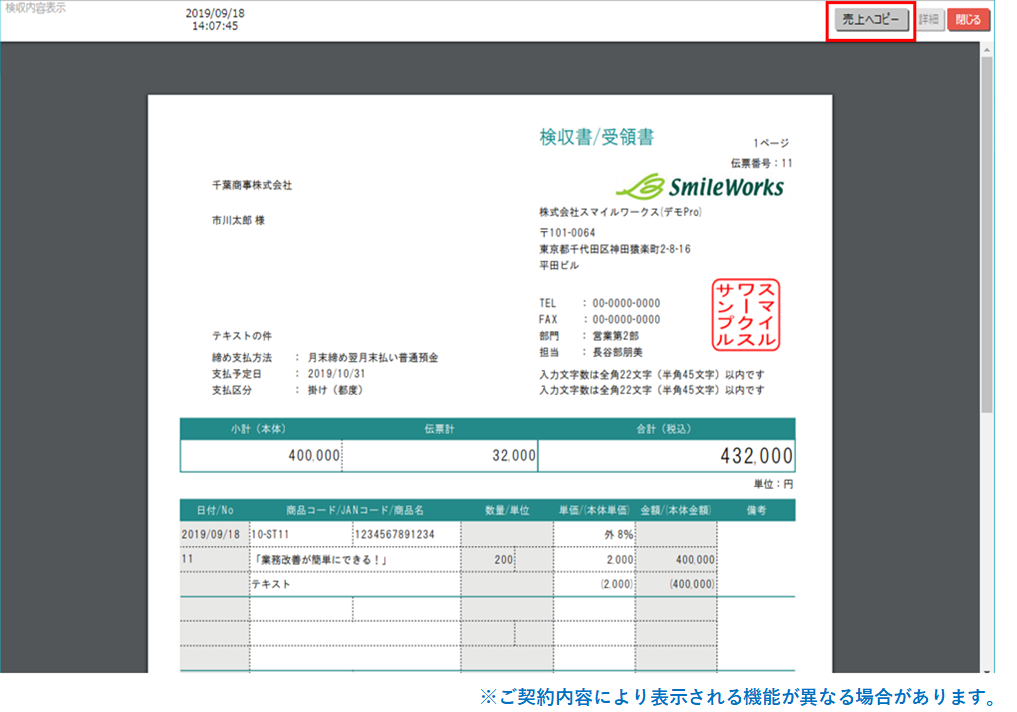Image resolution: width=1017 pixels, height=712 pixels.
Task: Select the recipient 市川太郎 様
Action: 238,220
